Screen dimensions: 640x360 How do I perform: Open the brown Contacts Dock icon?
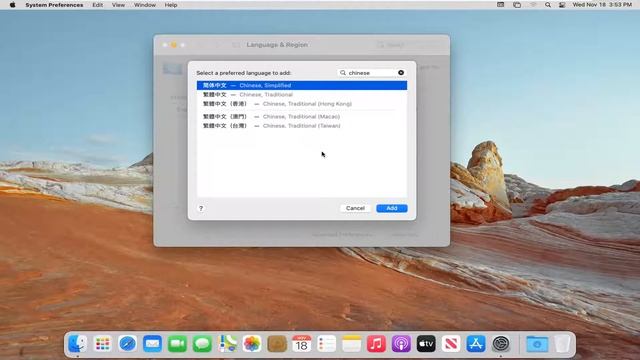click(277, 344)
